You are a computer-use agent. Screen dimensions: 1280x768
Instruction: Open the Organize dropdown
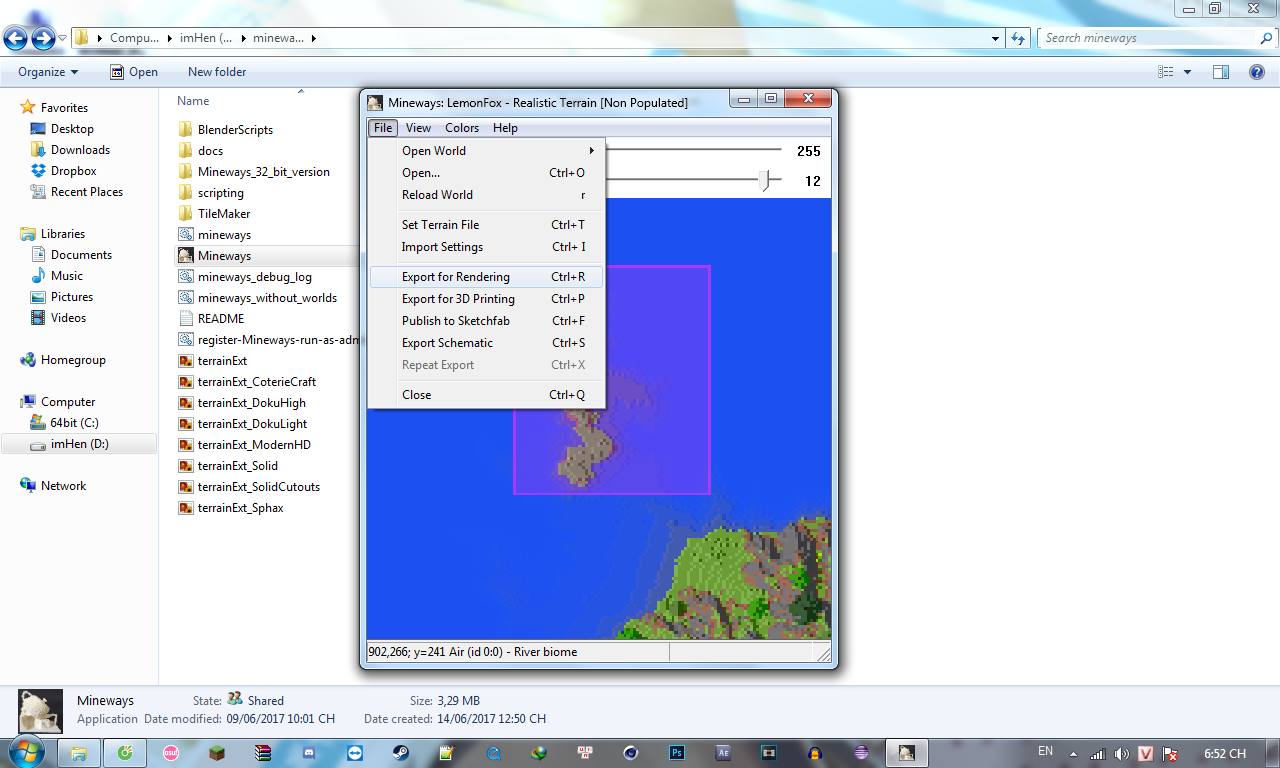[47, 72]
